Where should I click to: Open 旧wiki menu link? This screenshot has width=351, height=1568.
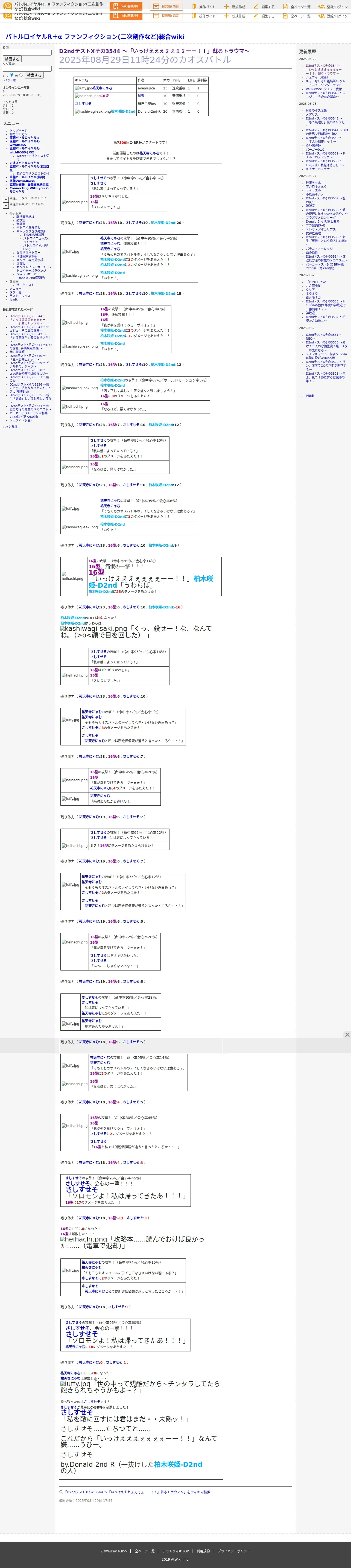point(14,299)
